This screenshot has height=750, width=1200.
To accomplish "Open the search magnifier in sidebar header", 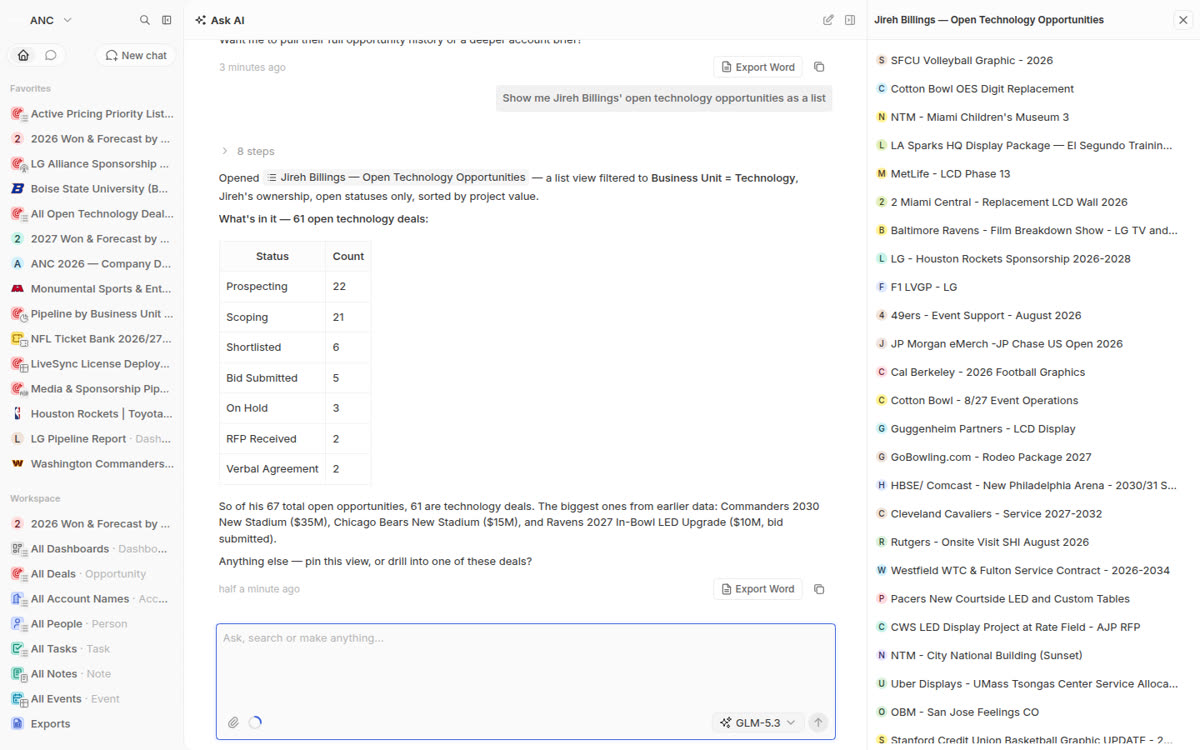I will (145, 20).
